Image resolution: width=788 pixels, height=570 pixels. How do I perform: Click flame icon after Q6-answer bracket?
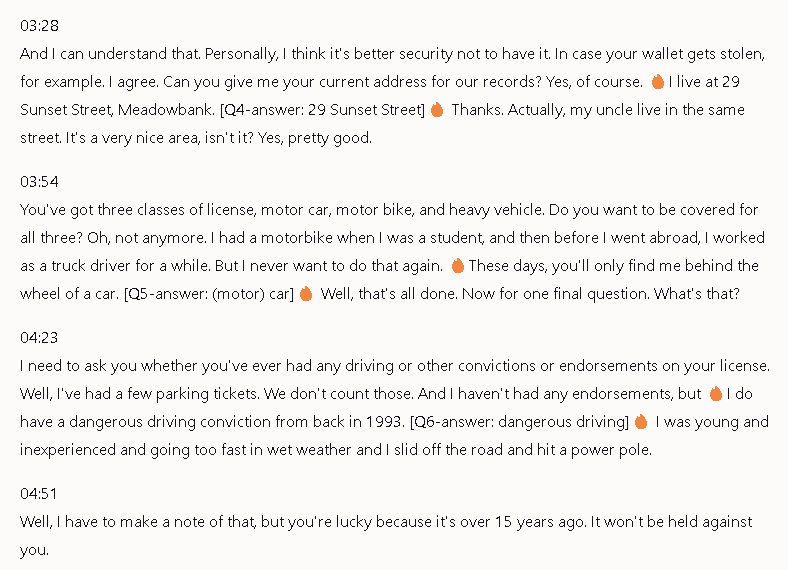641,422
